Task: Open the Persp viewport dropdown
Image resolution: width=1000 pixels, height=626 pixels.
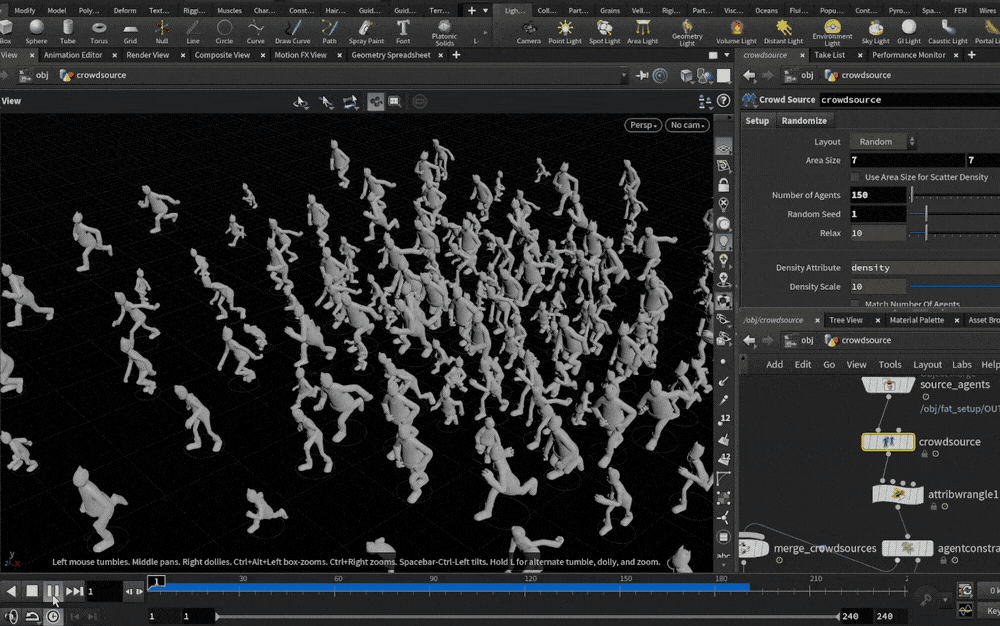Action: (643, 125)
